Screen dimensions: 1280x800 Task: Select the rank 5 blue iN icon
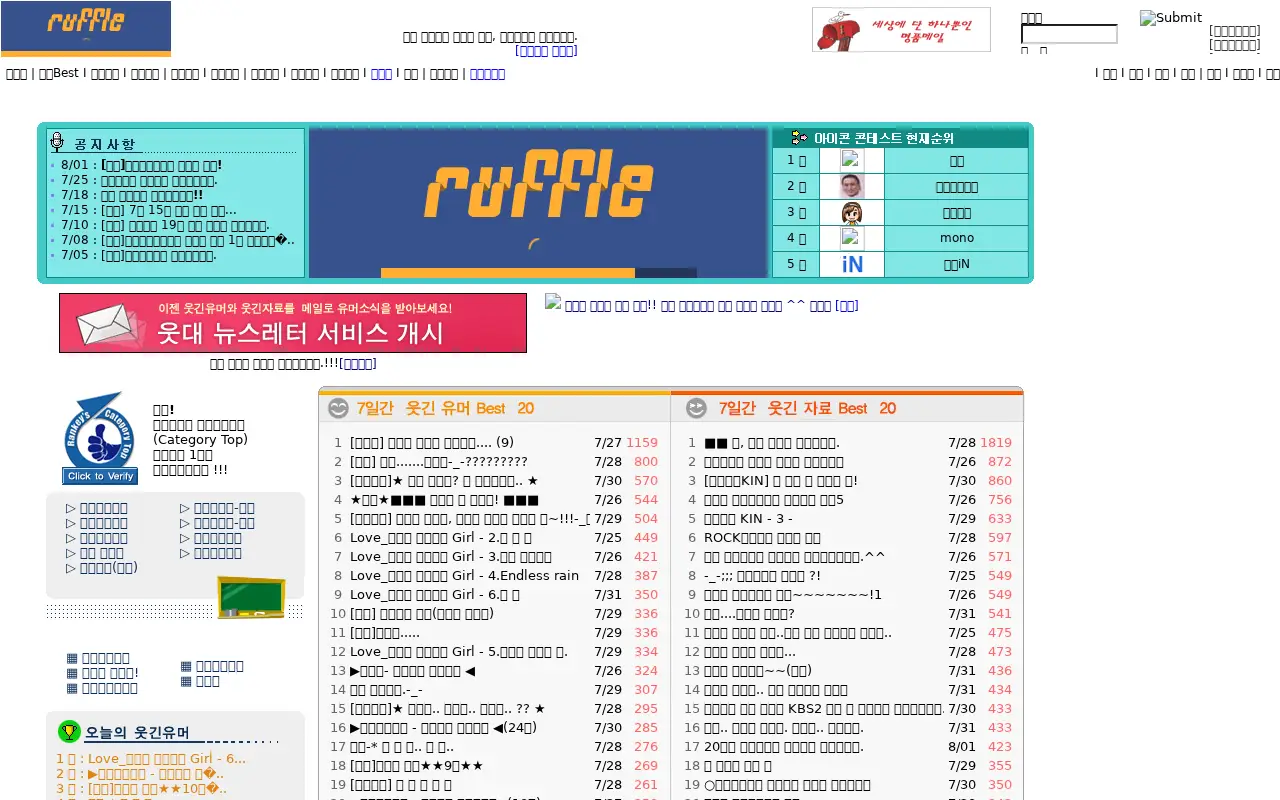coord(852,264)
